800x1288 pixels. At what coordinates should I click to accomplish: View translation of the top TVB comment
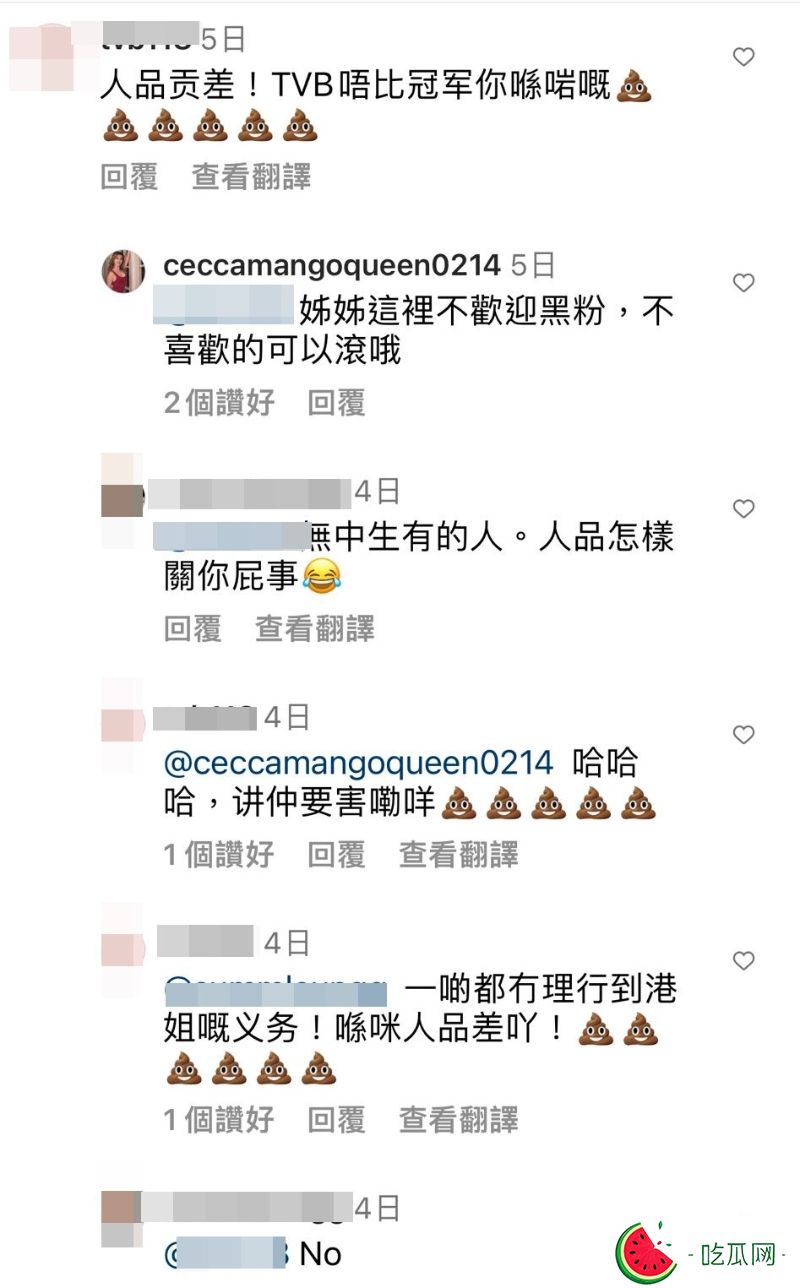point(251,177)
